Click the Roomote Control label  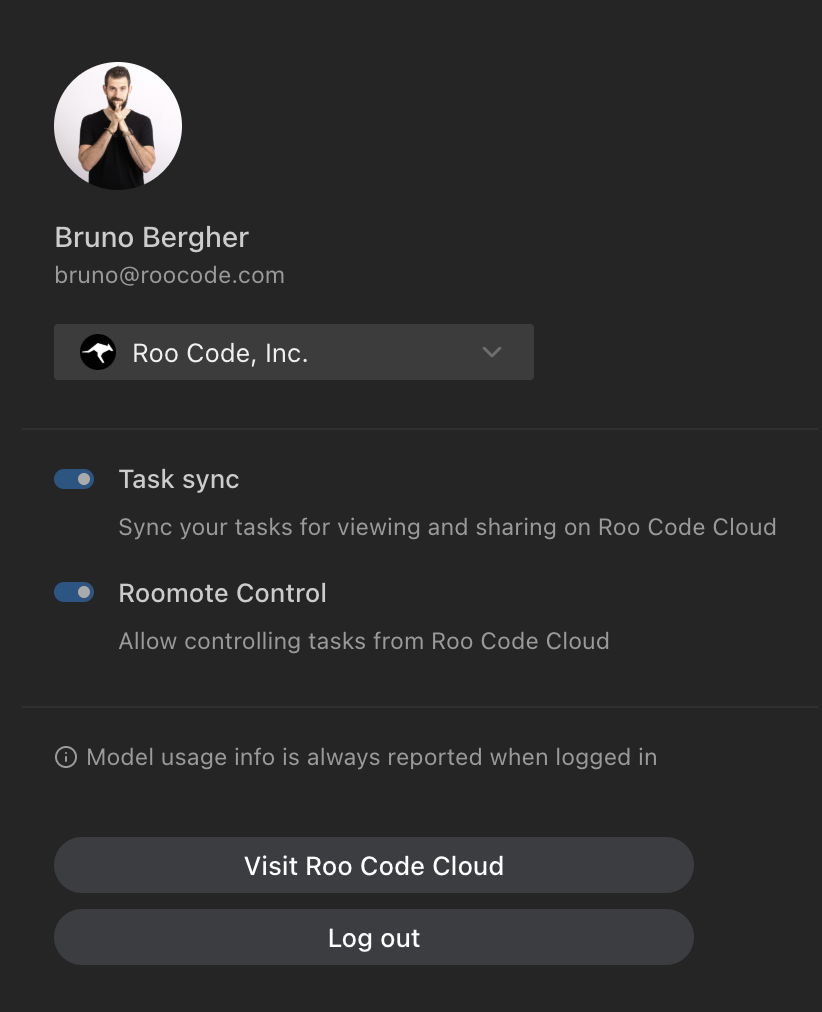pos(222,593)
